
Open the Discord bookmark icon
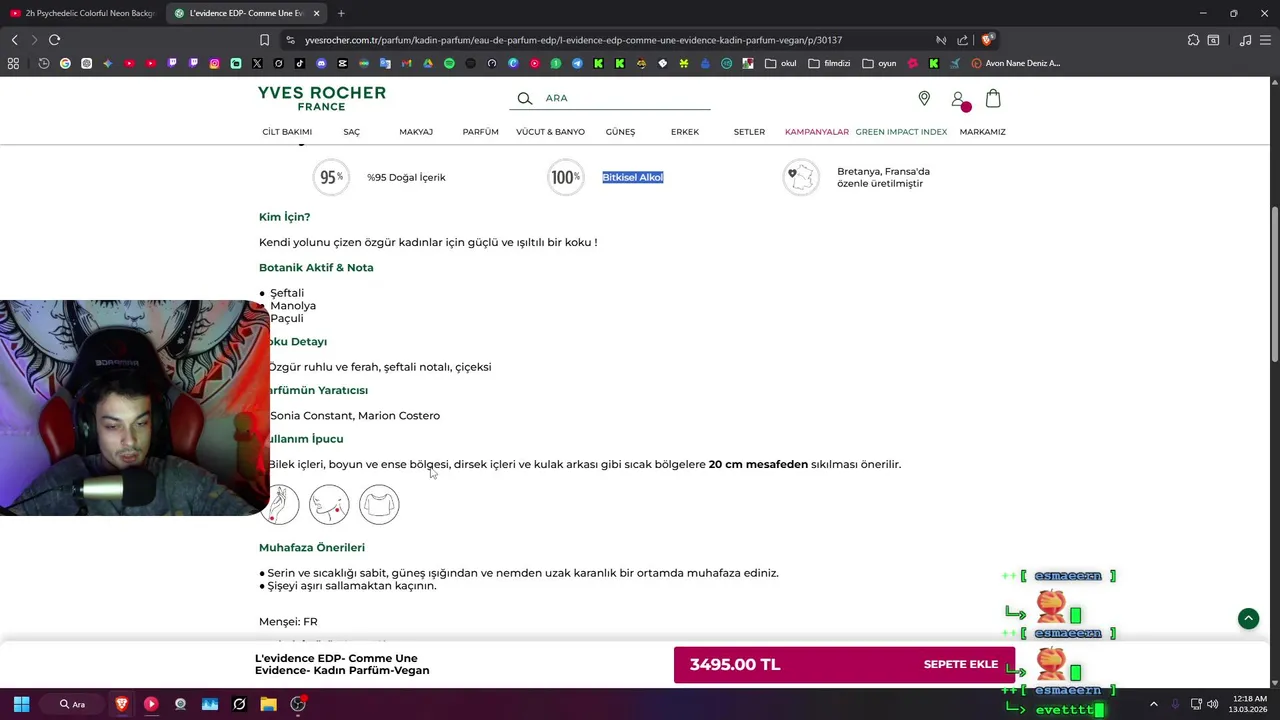pyautogui.click(x=321, y=63)
